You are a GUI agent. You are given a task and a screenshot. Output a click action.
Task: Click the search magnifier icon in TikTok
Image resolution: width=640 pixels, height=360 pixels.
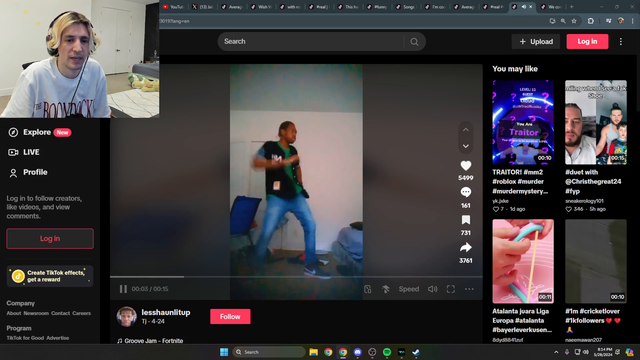[414, 42]
